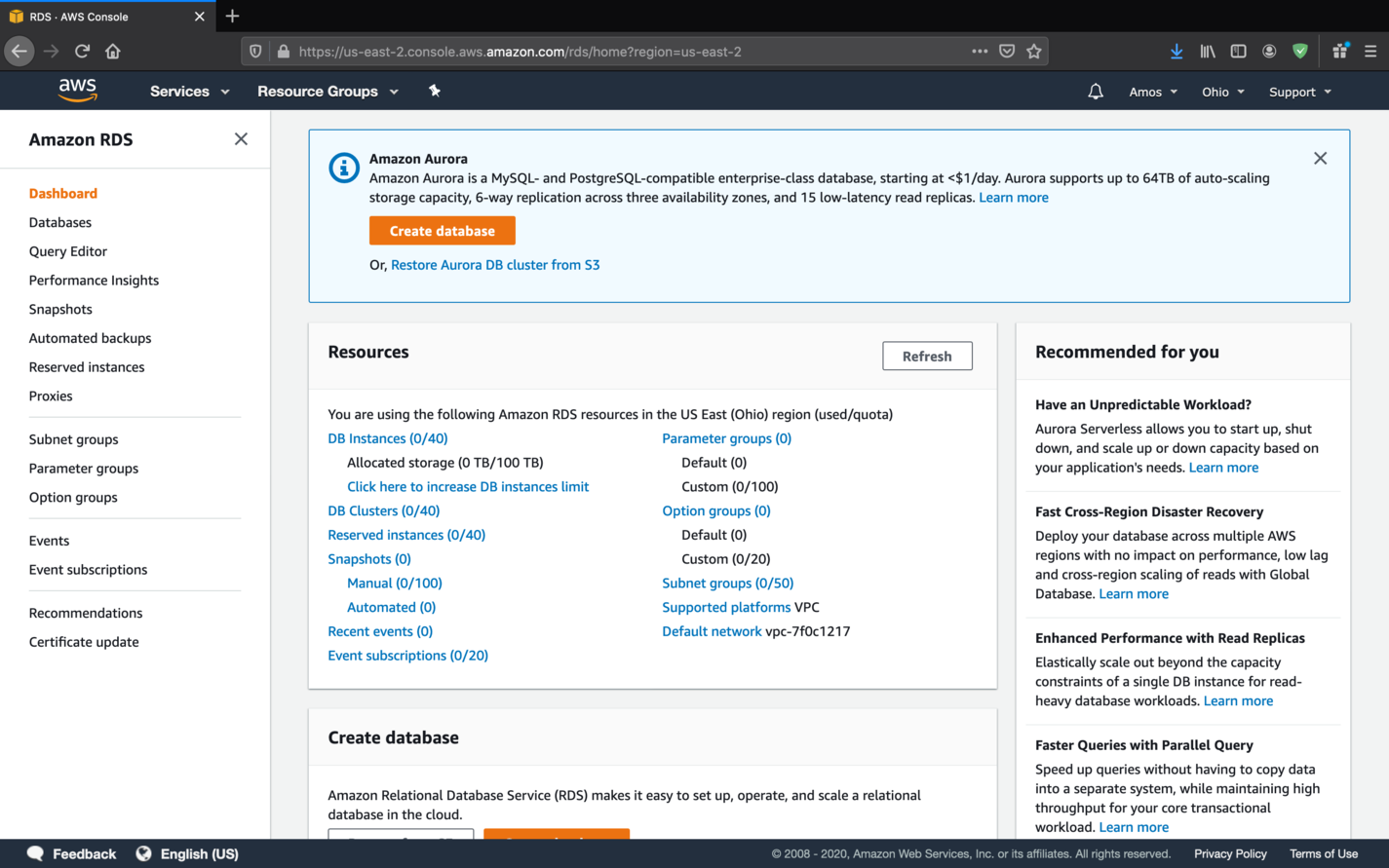The image size is (1389, 868).
Task: Open a new browser tab
Action: 232,17
